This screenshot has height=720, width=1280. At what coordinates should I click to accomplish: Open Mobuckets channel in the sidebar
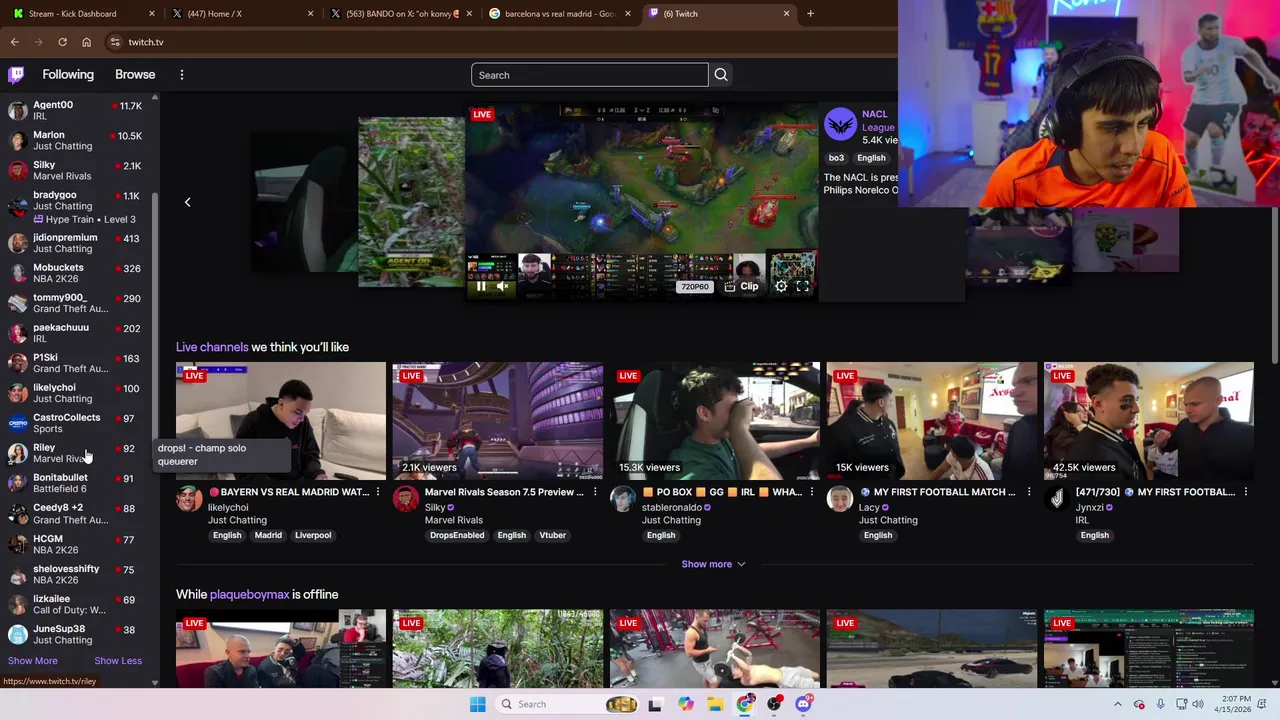pos(75,273)
